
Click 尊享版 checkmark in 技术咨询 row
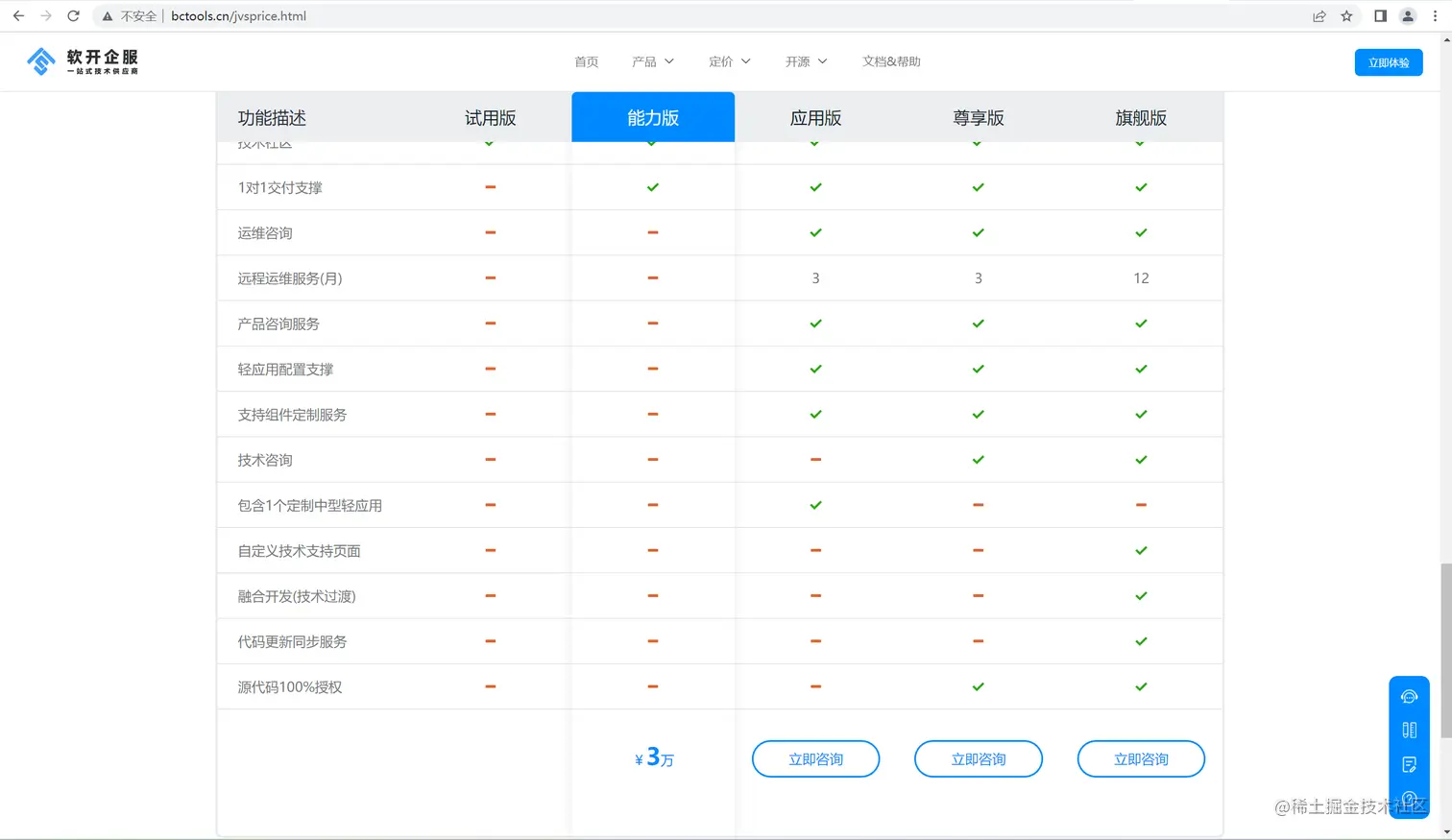point(978,460)
